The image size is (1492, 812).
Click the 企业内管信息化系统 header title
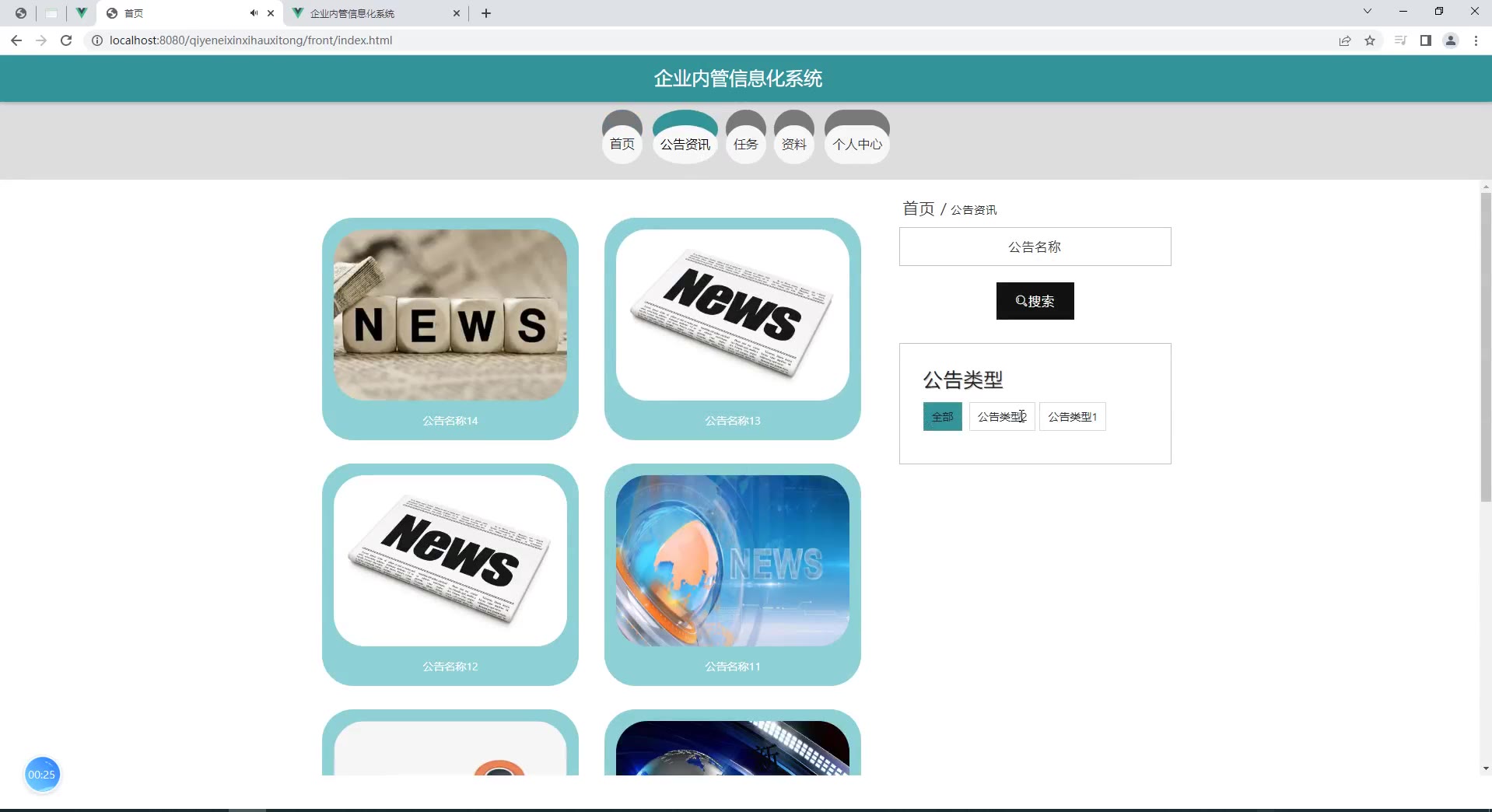[738, 79]
